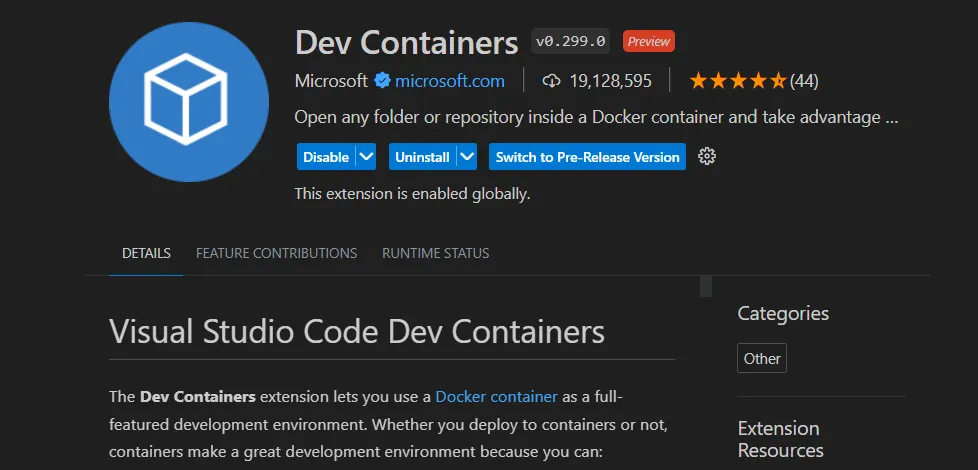Click the version number v0.299.0 badge
Image resolution: width=978 pixels, height=470 pixels.
point(570,42)
